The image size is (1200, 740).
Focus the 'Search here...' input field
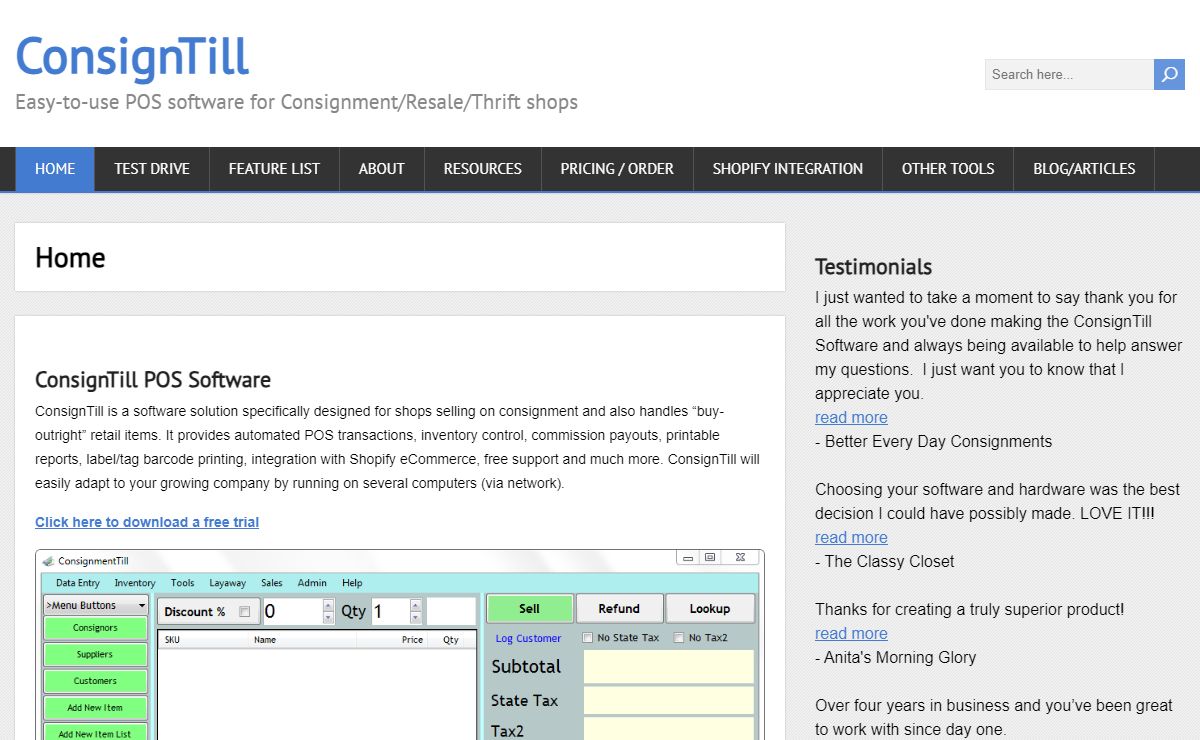(x=1069, y=74)
